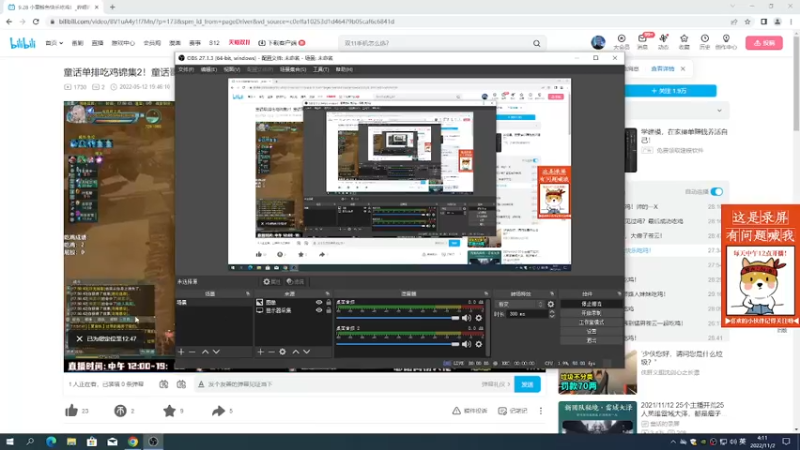Give a coin with the coin icon

pos(120,411)
